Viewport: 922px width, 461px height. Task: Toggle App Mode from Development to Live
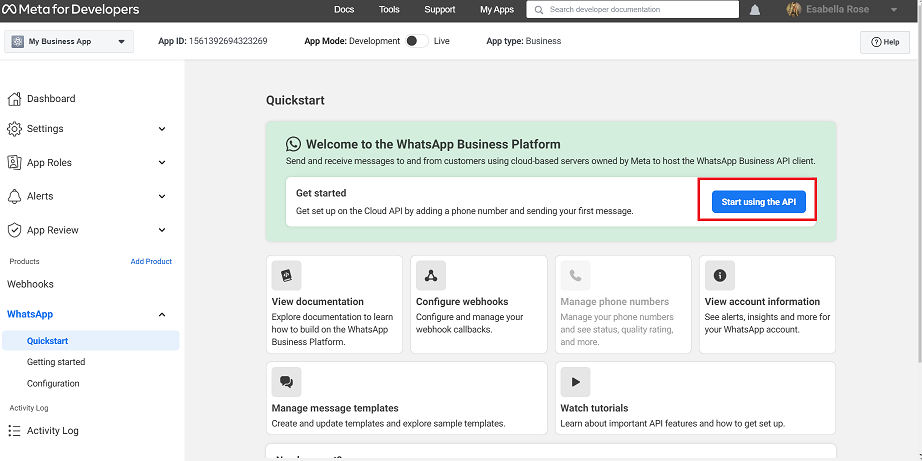pyautogui.click(x=417, y=41)
